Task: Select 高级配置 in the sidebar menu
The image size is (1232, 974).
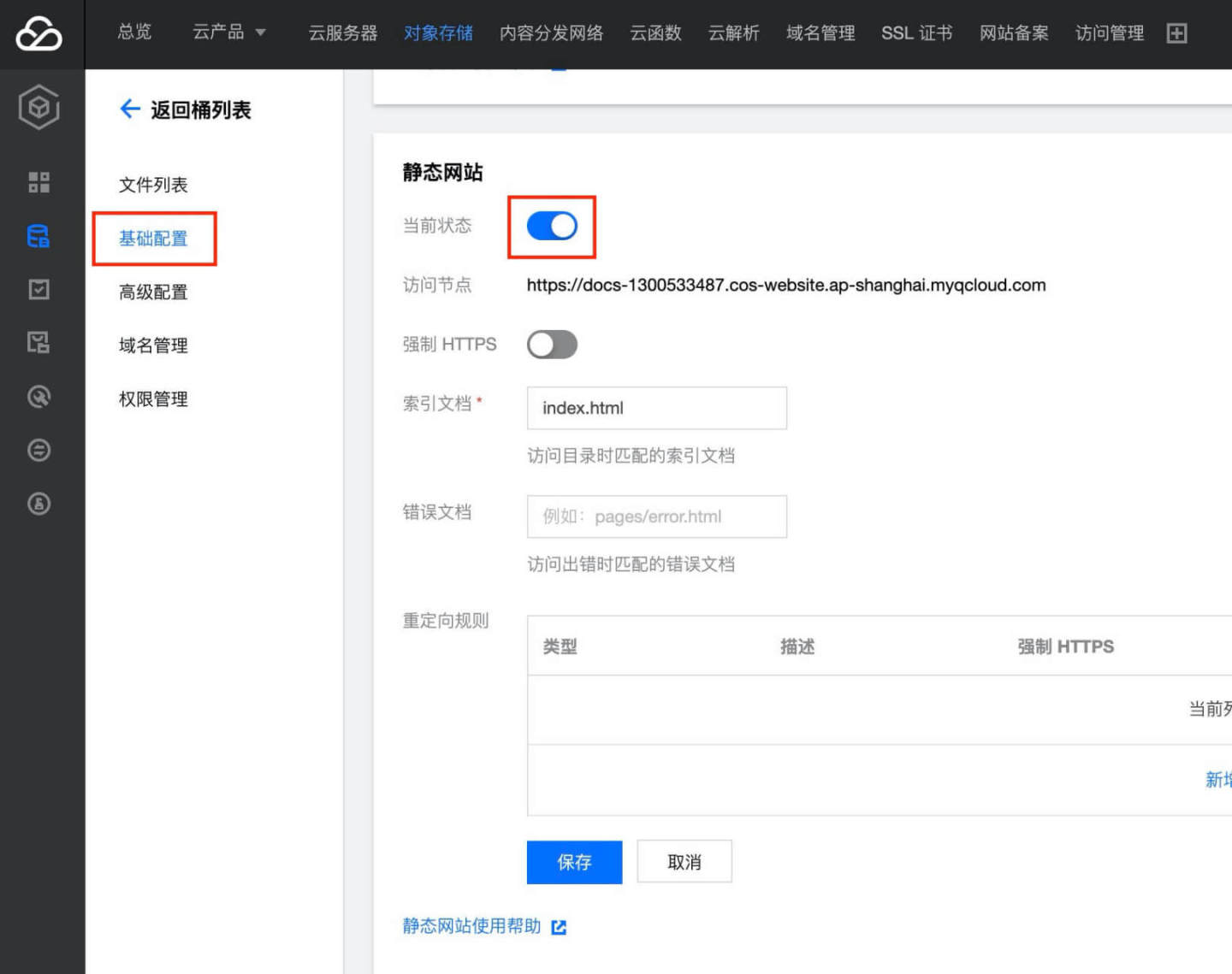Action: pyautogui.click(x=152, y=292)
